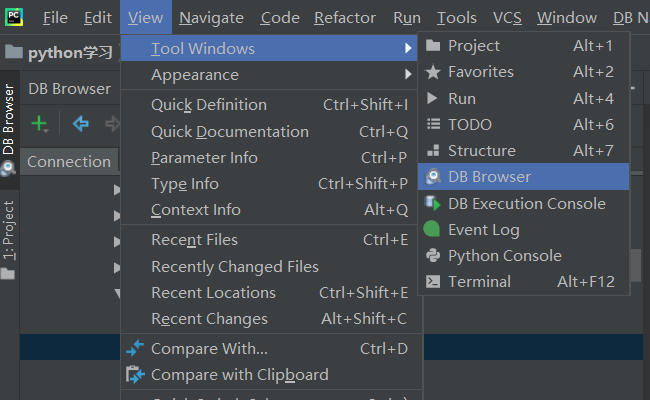Click Compare with Clipboard menu item

coord(239,375)
